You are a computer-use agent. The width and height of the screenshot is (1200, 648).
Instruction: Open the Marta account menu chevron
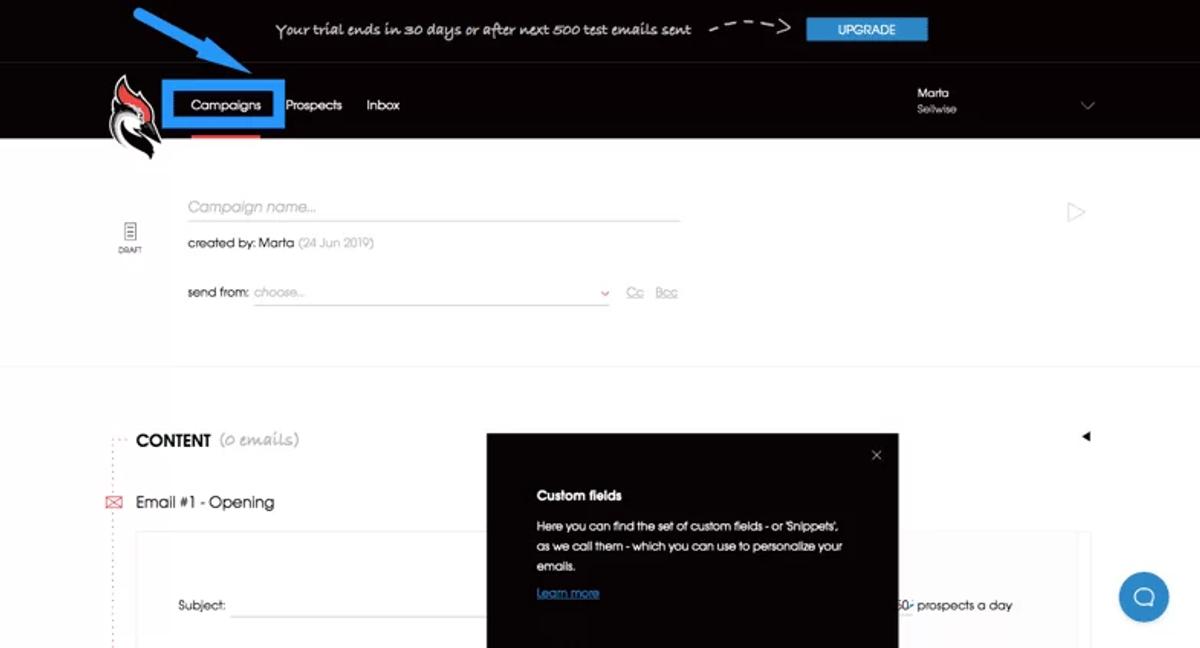(x=1088, y=106)
